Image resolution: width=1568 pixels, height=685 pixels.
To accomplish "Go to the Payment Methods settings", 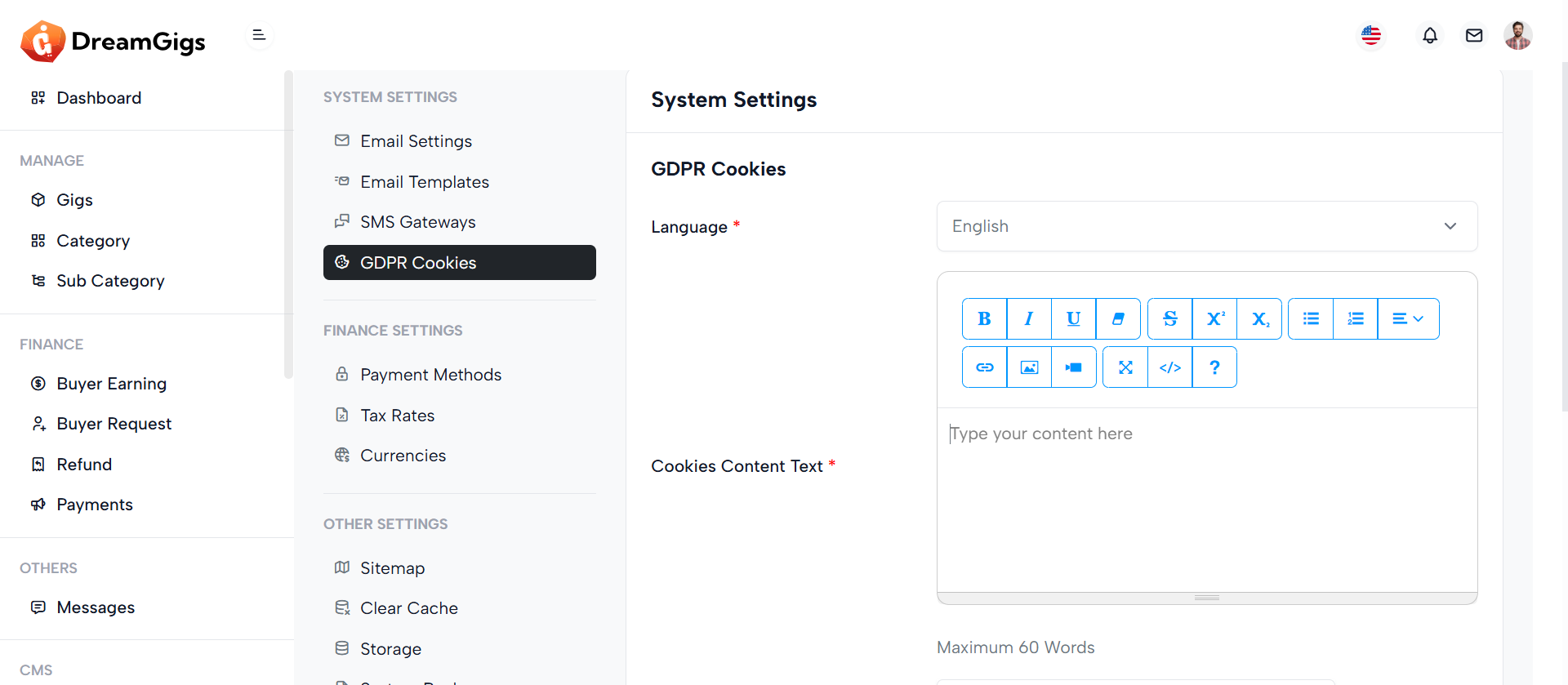I will (x=430, y=375).
